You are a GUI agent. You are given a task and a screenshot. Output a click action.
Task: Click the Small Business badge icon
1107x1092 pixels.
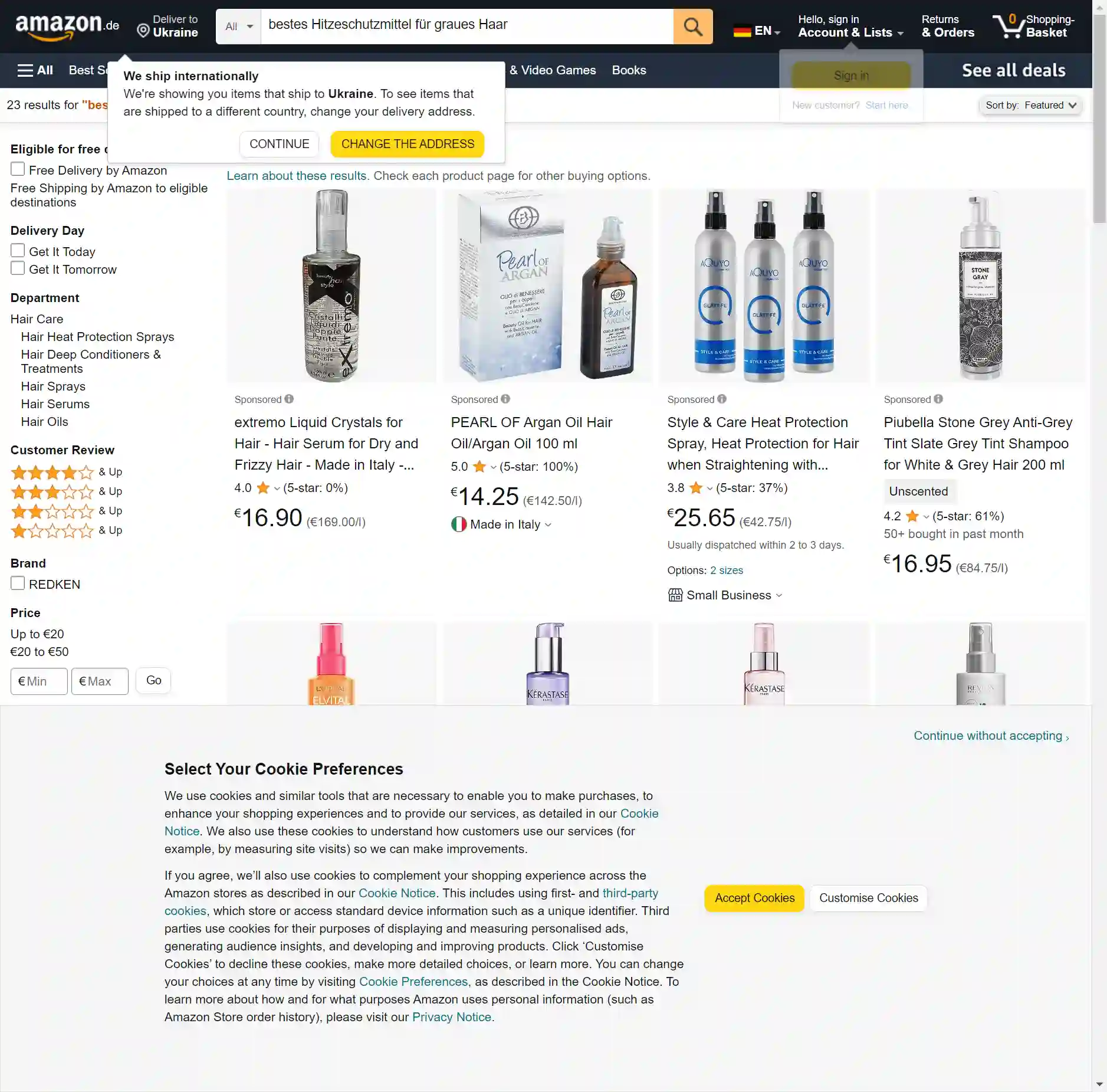675,595
